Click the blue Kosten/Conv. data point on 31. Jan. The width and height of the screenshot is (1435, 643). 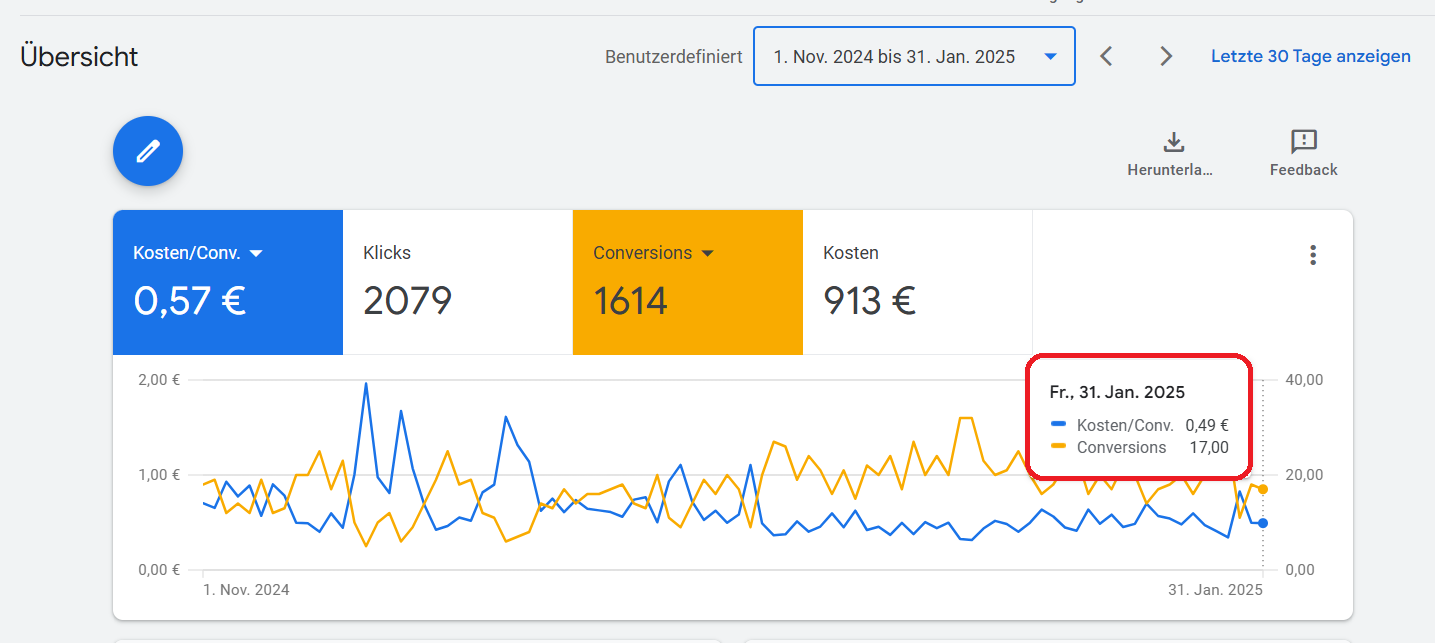1263,523
